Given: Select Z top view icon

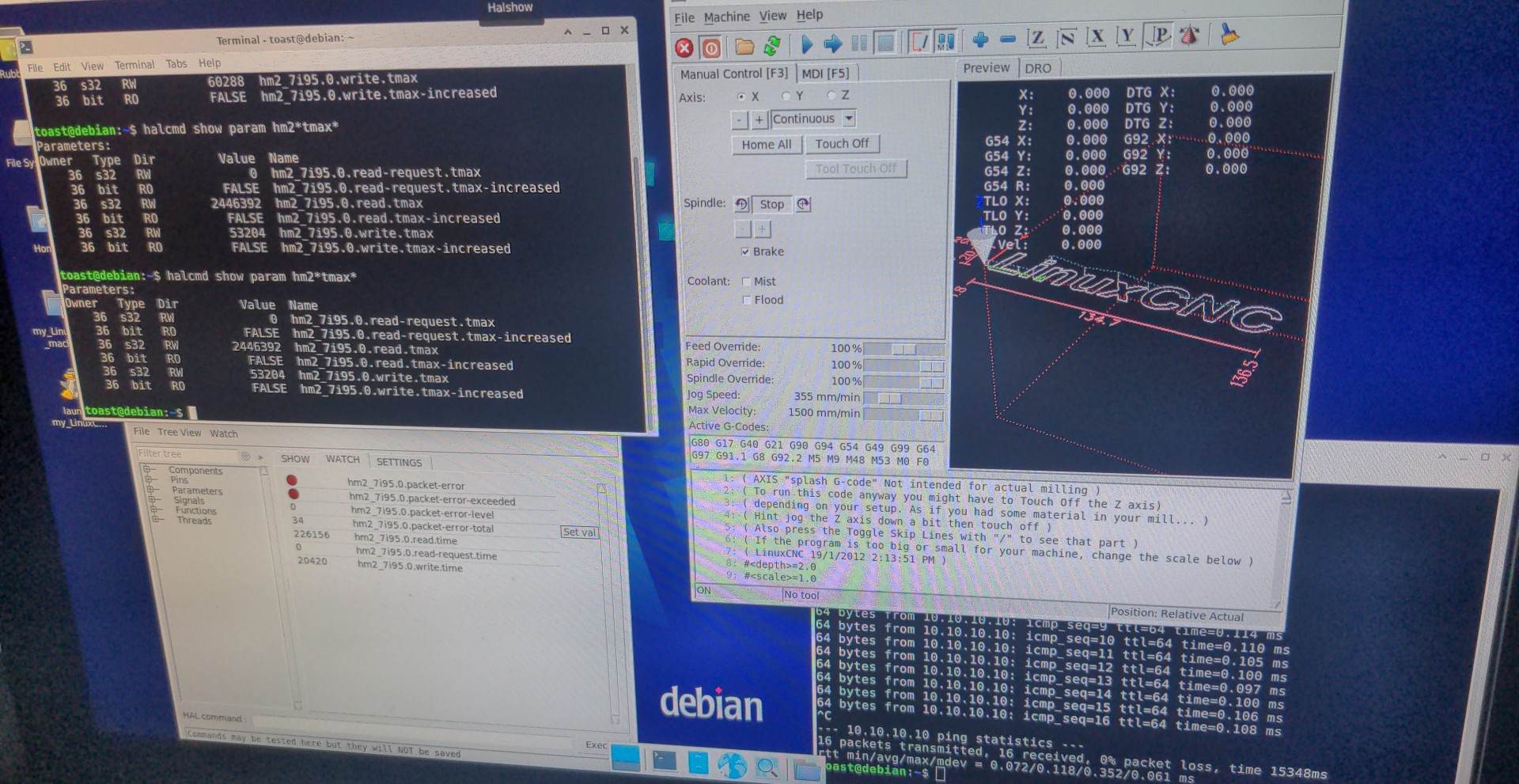Looking at the screenshot, I should click(x=1036, y=37).
